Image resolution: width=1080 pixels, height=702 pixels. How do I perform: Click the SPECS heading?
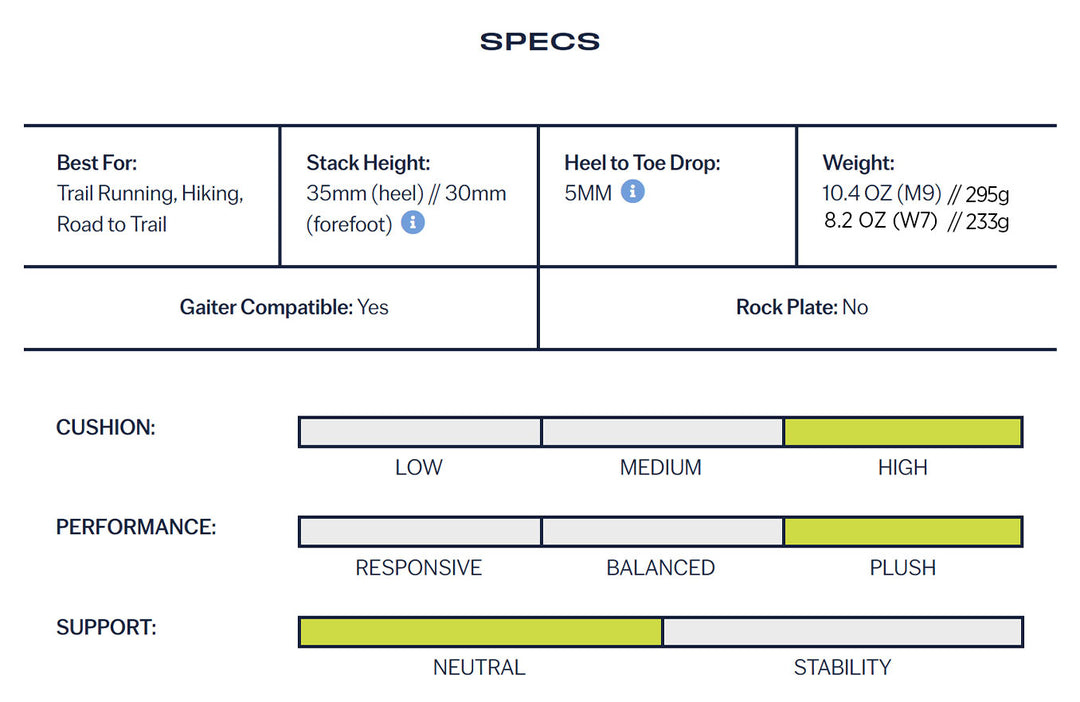click(540, 42)
